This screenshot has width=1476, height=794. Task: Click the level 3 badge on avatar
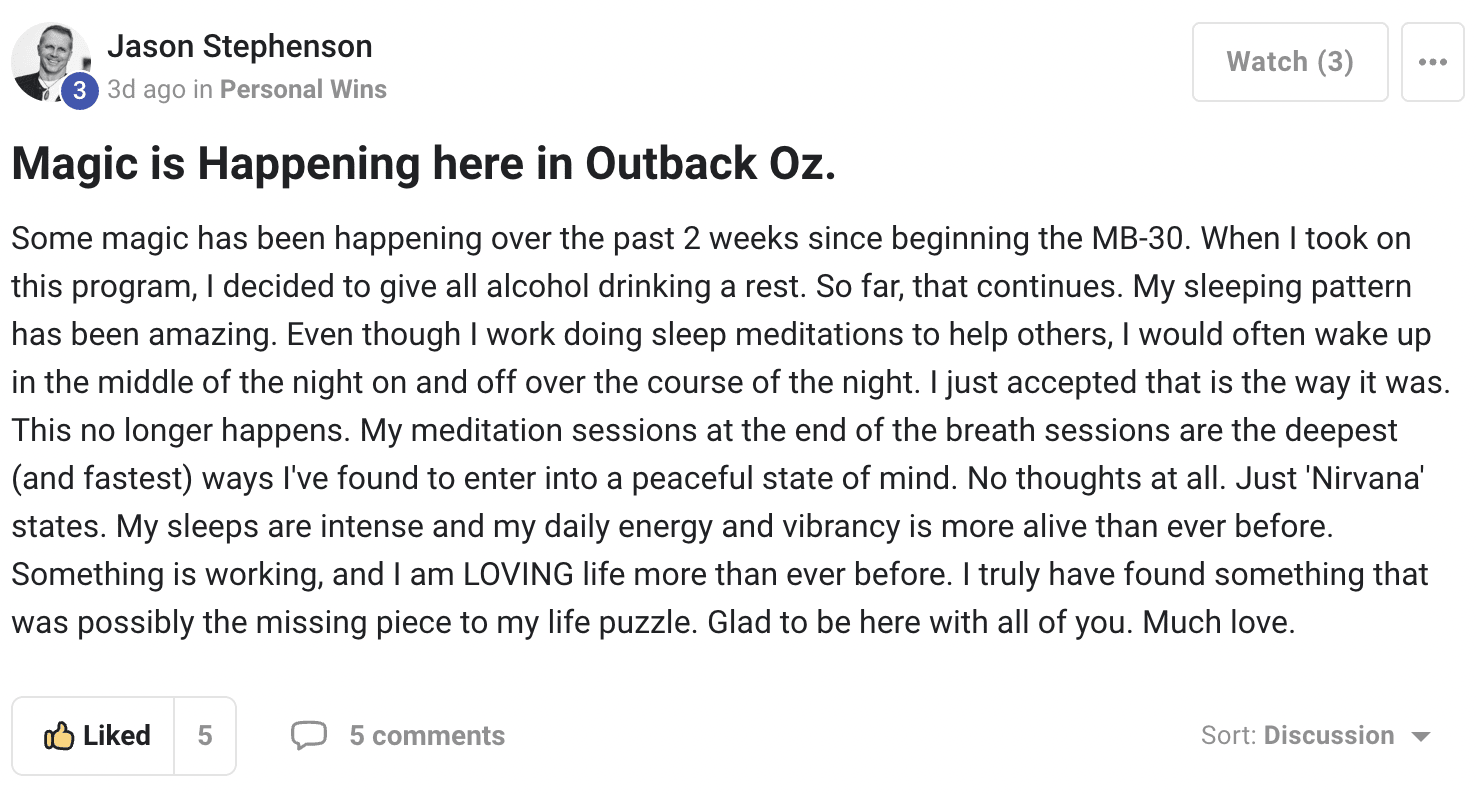[80, 91]
